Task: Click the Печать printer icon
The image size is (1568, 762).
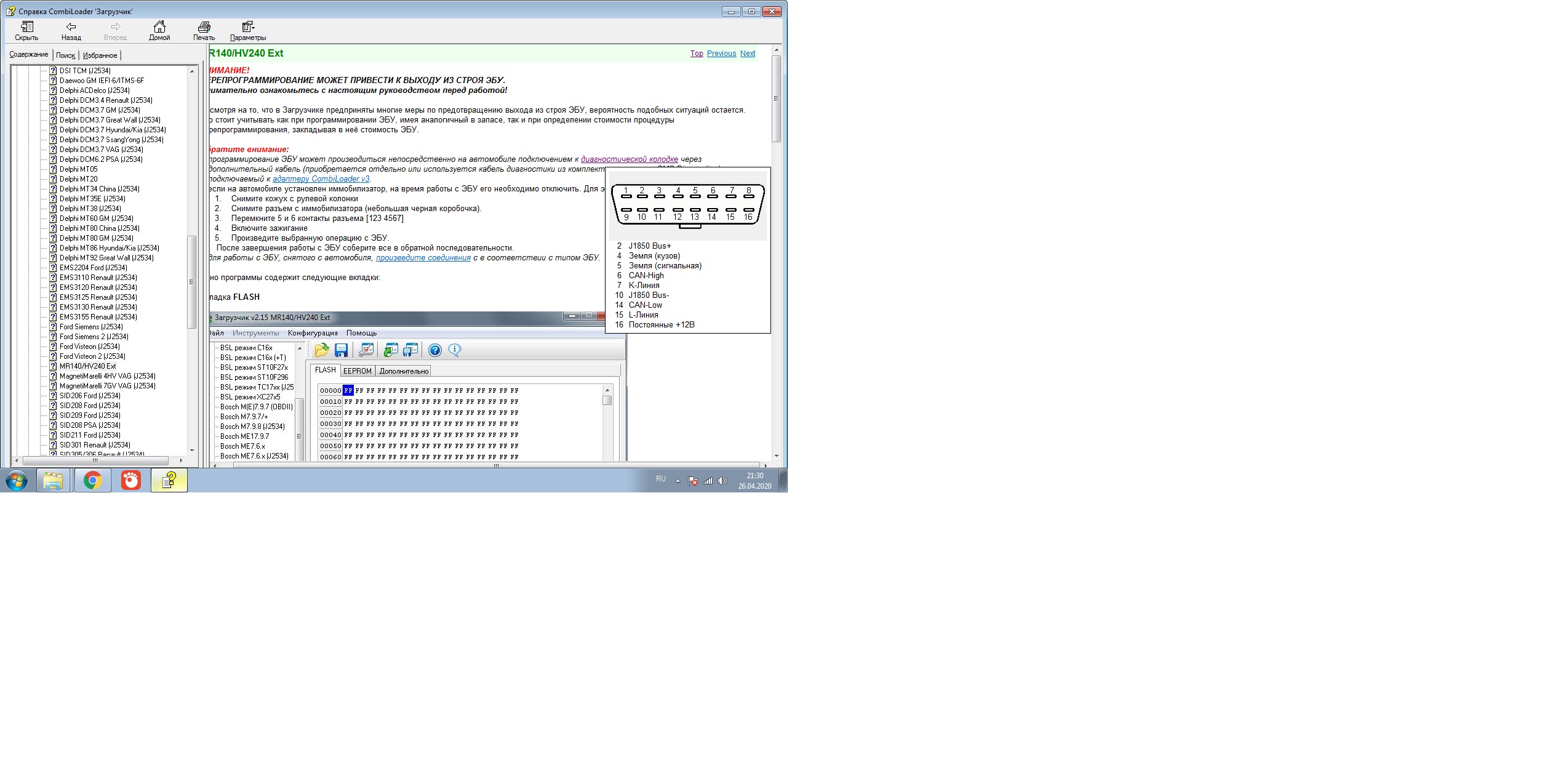Action: coord(204,26)
